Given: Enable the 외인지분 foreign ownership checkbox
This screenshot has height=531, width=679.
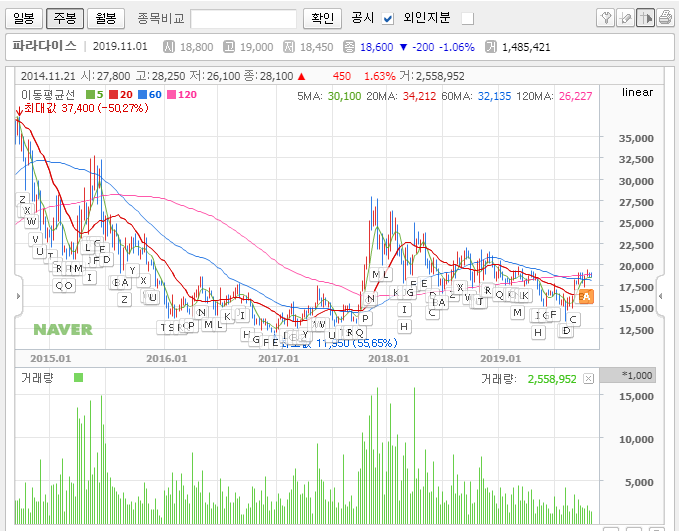Looking at the screenshot, I should point(468,19).
